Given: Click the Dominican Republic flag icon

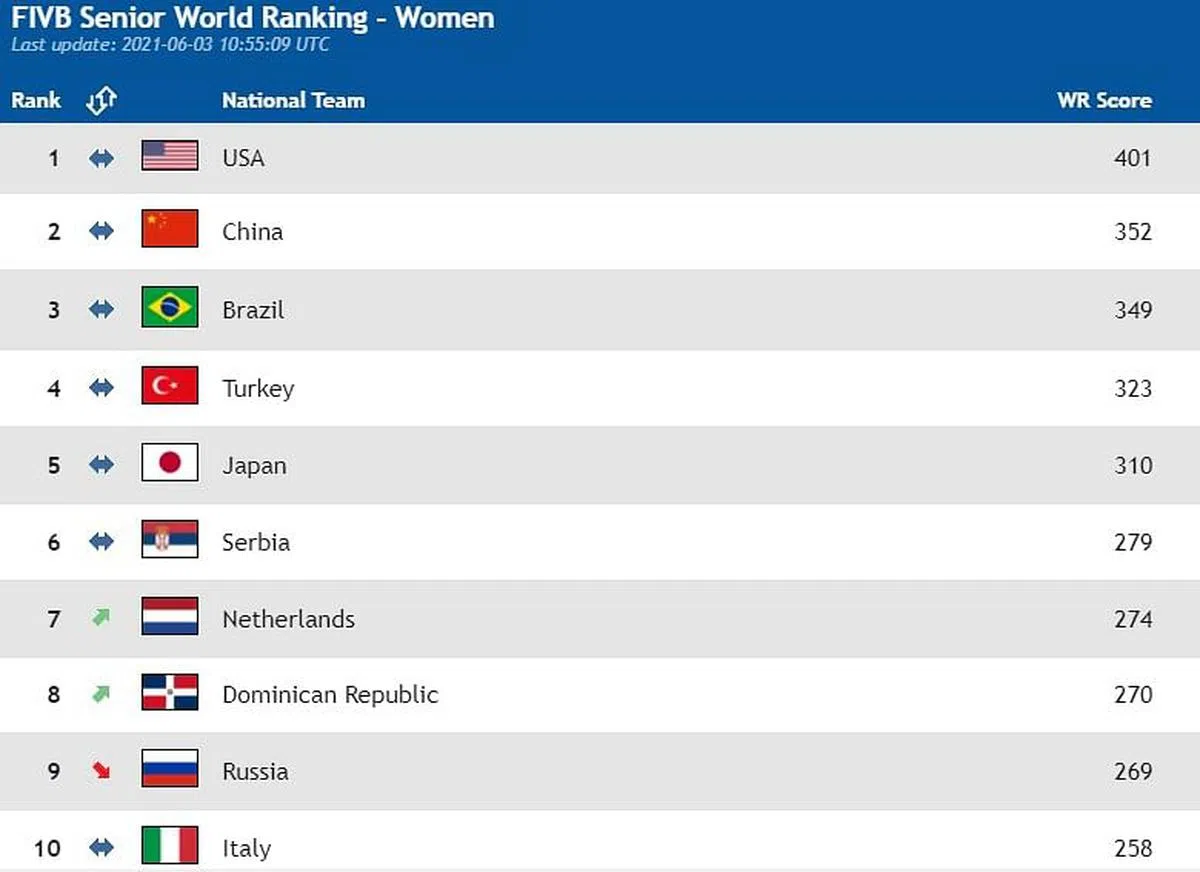Looking at the screenshot, I should pos(170,693).
